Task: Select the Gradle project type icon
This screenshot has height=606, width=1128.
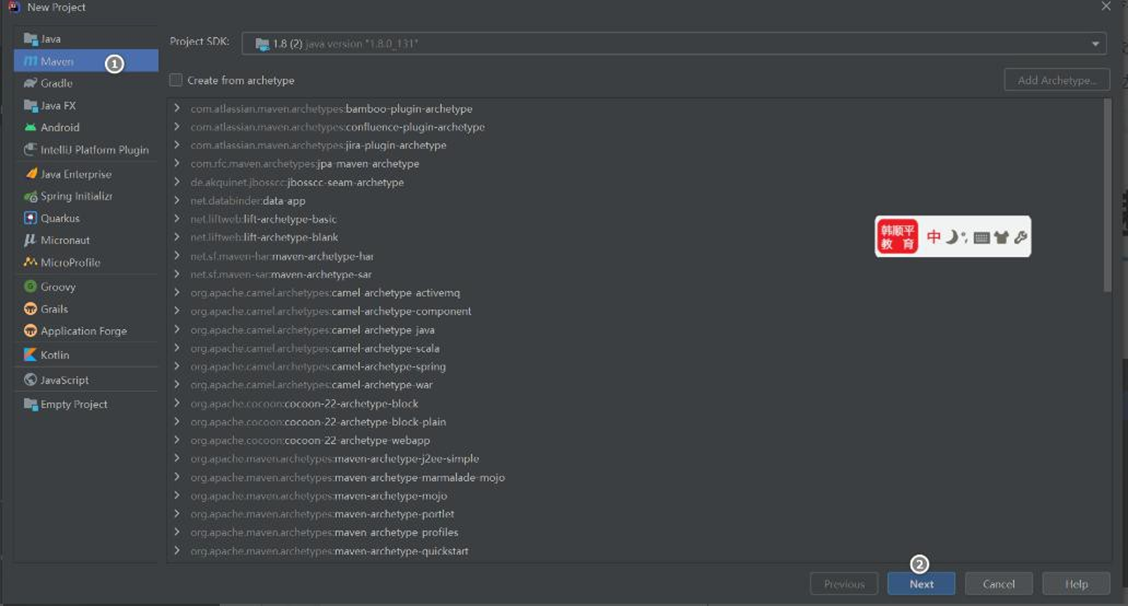Action: click(31, 83)
